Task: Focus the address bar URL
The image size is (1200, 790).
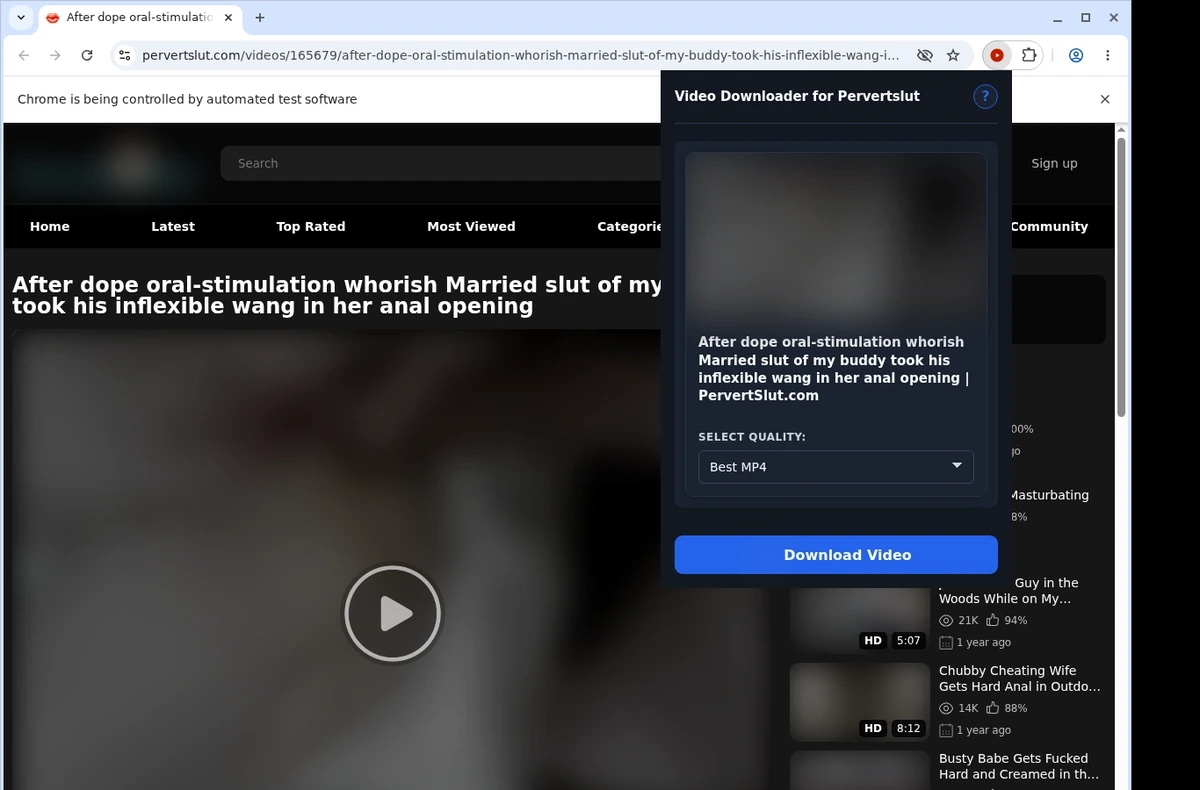Action: coord(520,56)
